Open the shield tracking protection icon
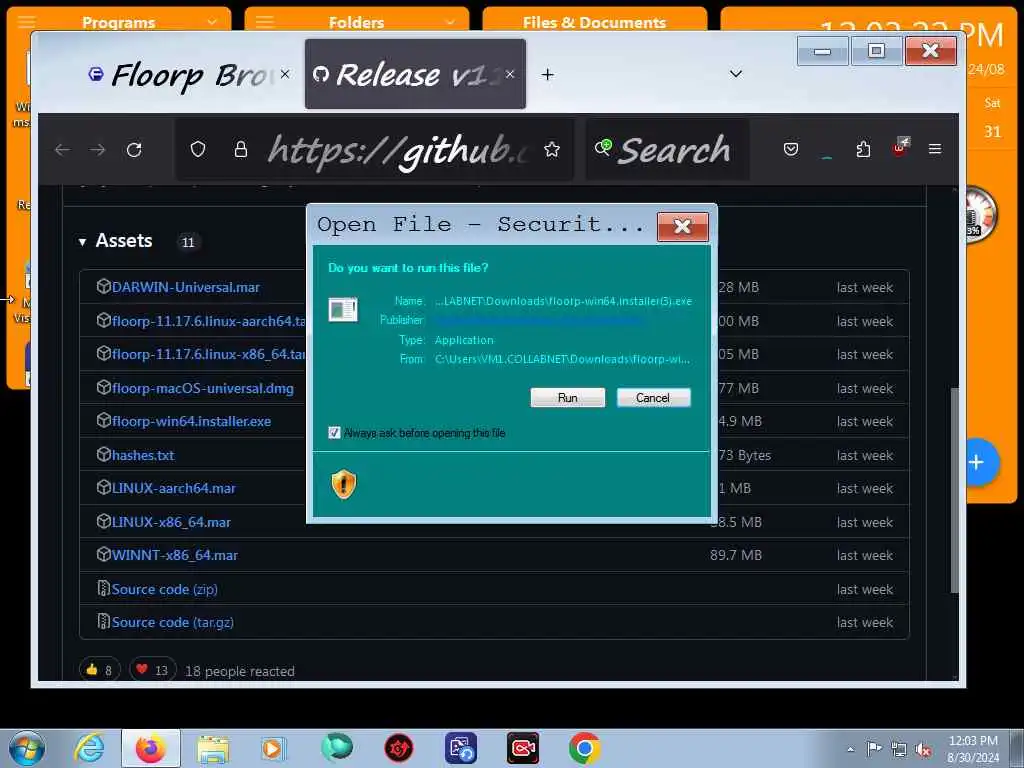This screenshot has width=1024, height=768. [198, 150]
